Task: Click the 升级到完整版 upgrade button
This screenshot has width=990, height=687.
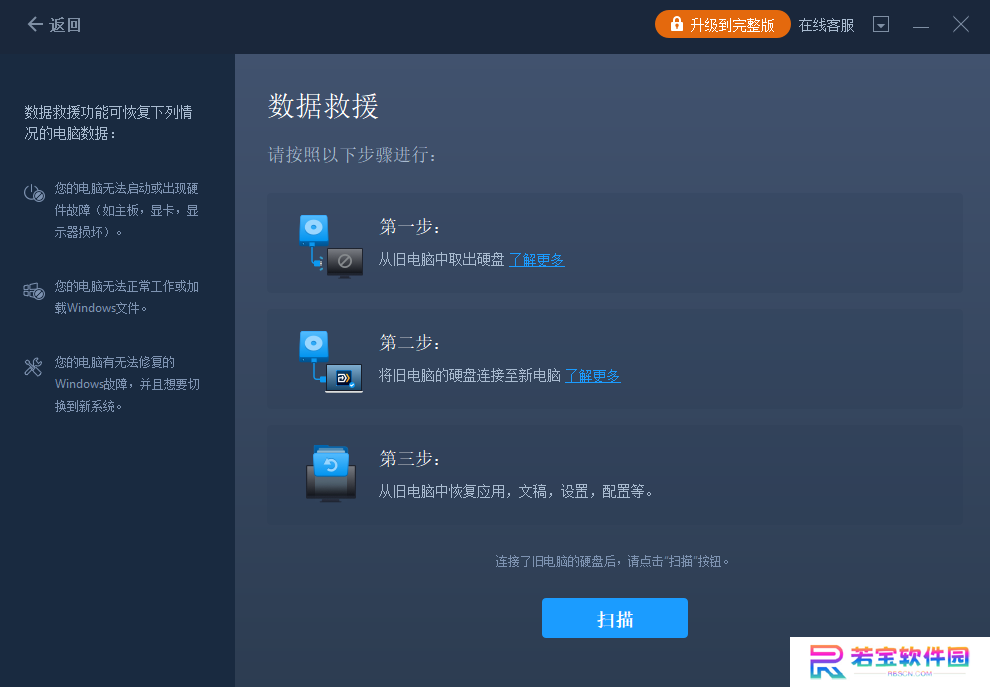Action: (x=722, y=25)
